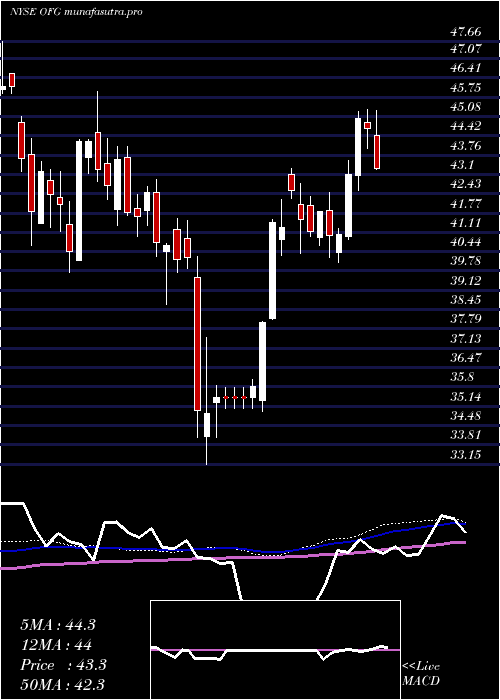The width and height of the screenshot is (500, 700).
Task: Select the 36.47 price level label
Action: point(466,358)
